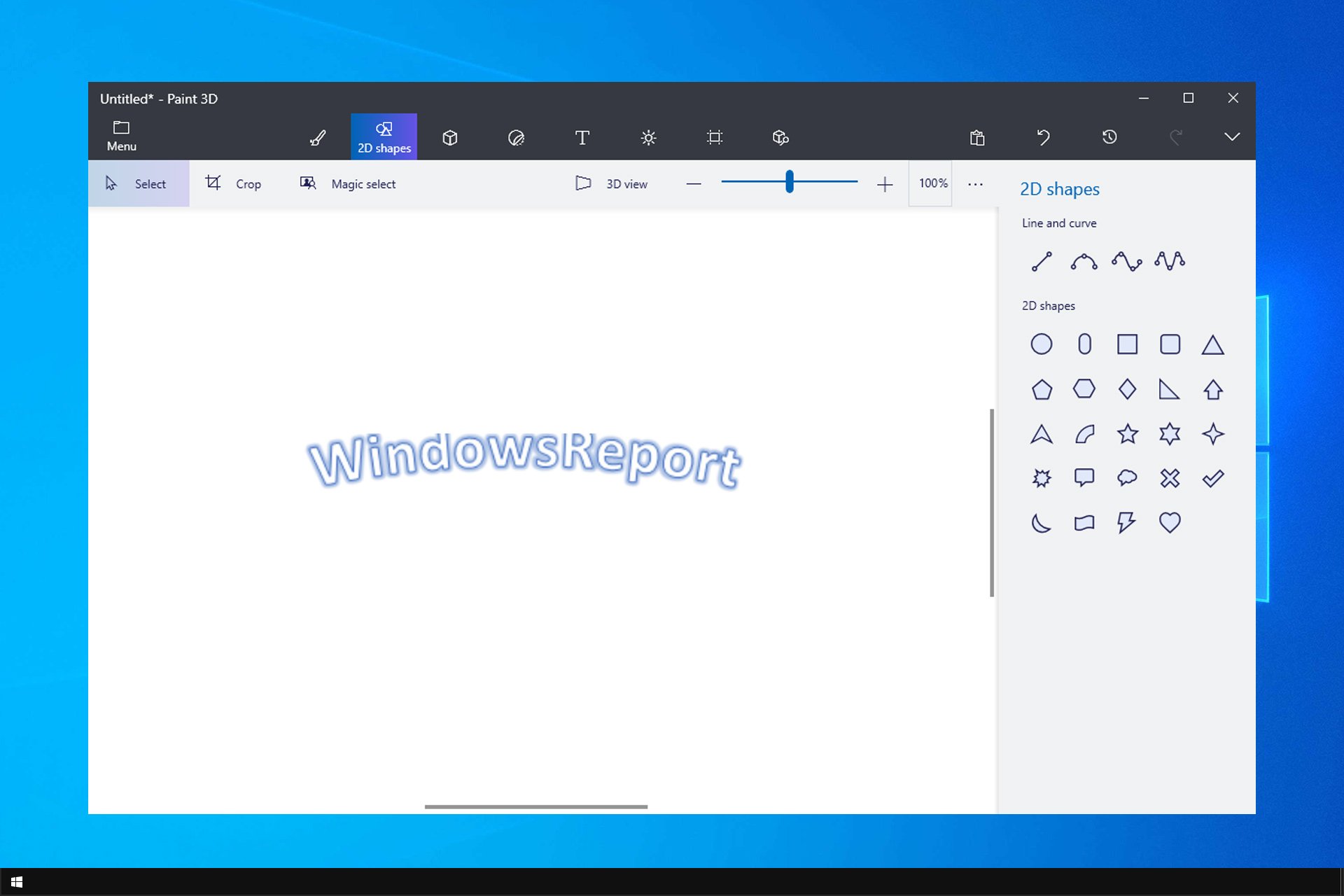Choose the Square speech bubble shape
The image size is (1344, 896).
(x=1084, y=478)
